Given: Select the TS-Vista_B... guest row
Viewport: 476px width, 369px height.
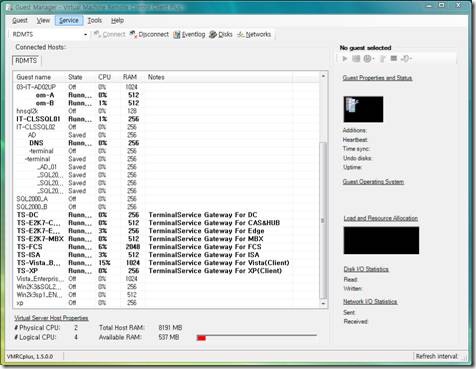Looking at the screenshot, I should [x=166, y=263].
